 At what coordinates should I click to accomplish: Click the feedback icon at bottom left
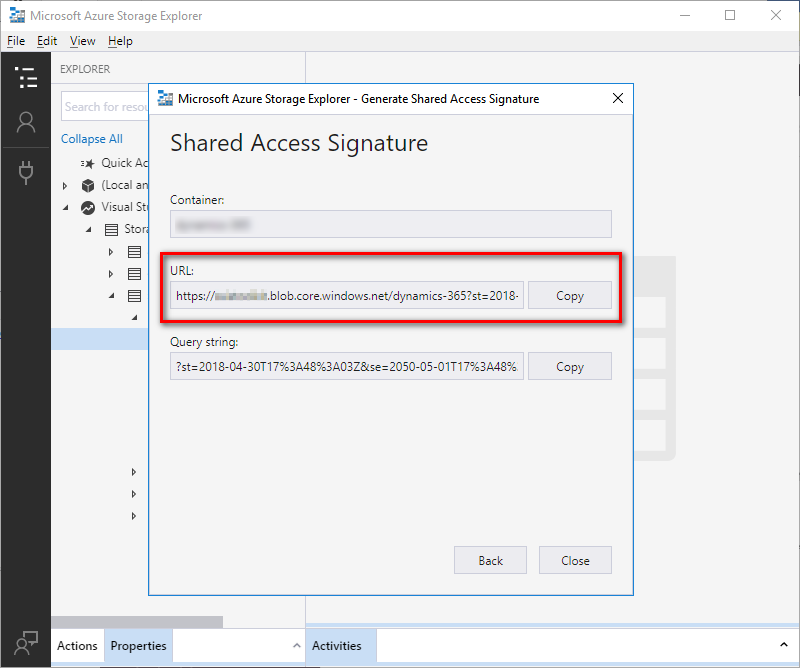pyautogui.click(x=26, y=644)
